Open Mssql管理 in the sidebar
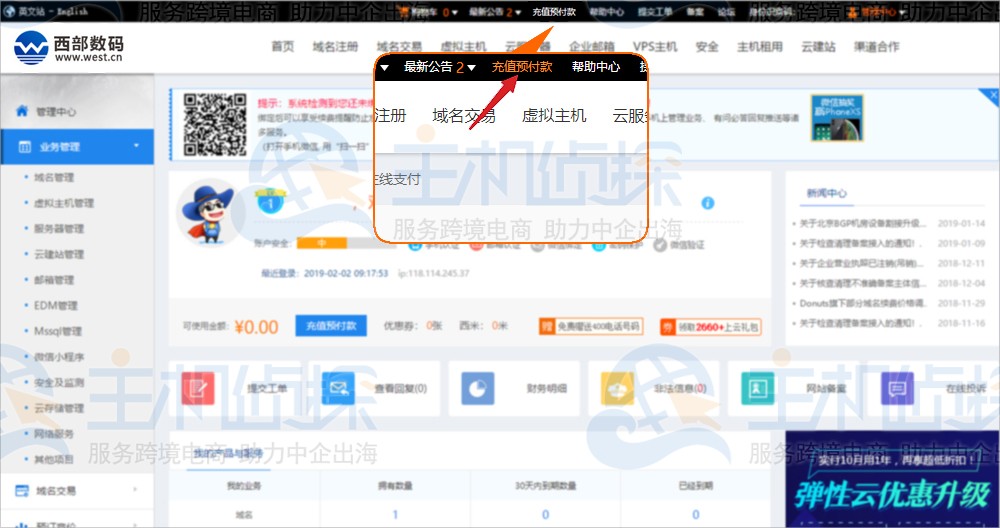This screenshot has width=1000, height=528. [x=58, y=331]
